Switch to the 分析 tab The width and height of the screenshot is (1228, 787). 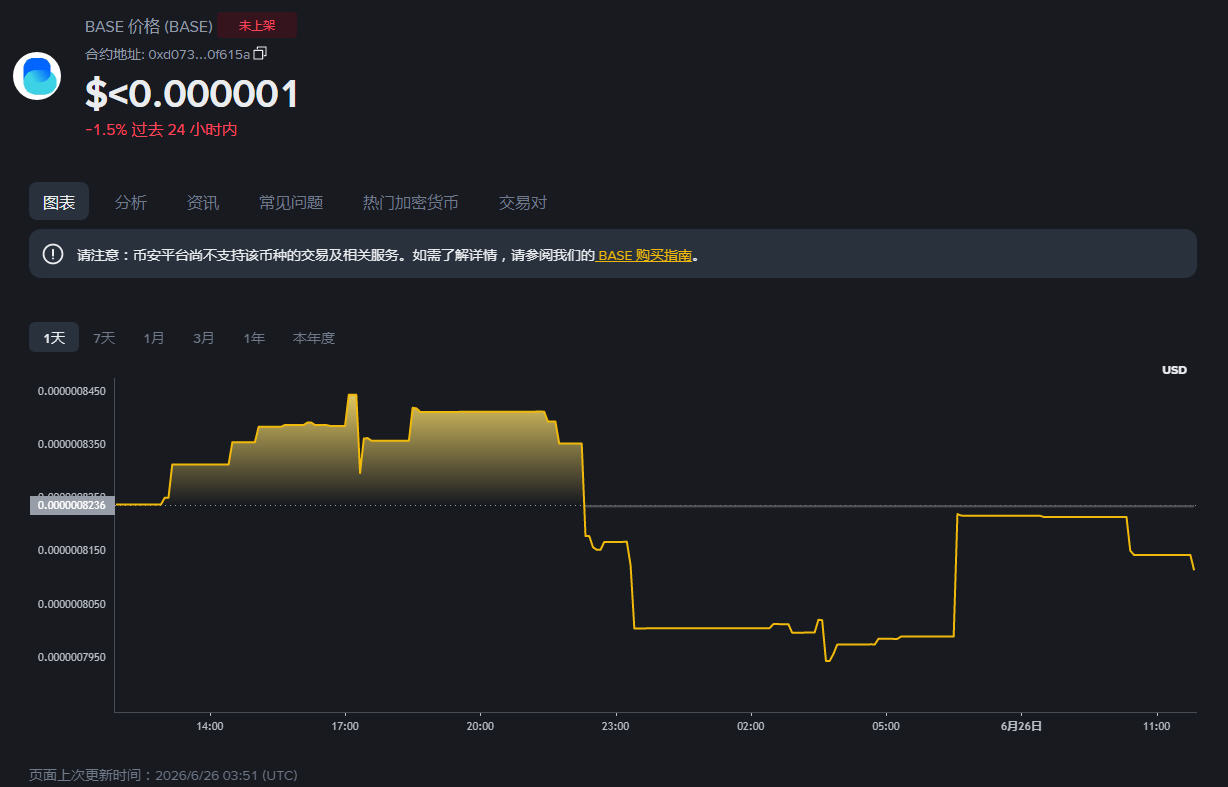(131, 202)
